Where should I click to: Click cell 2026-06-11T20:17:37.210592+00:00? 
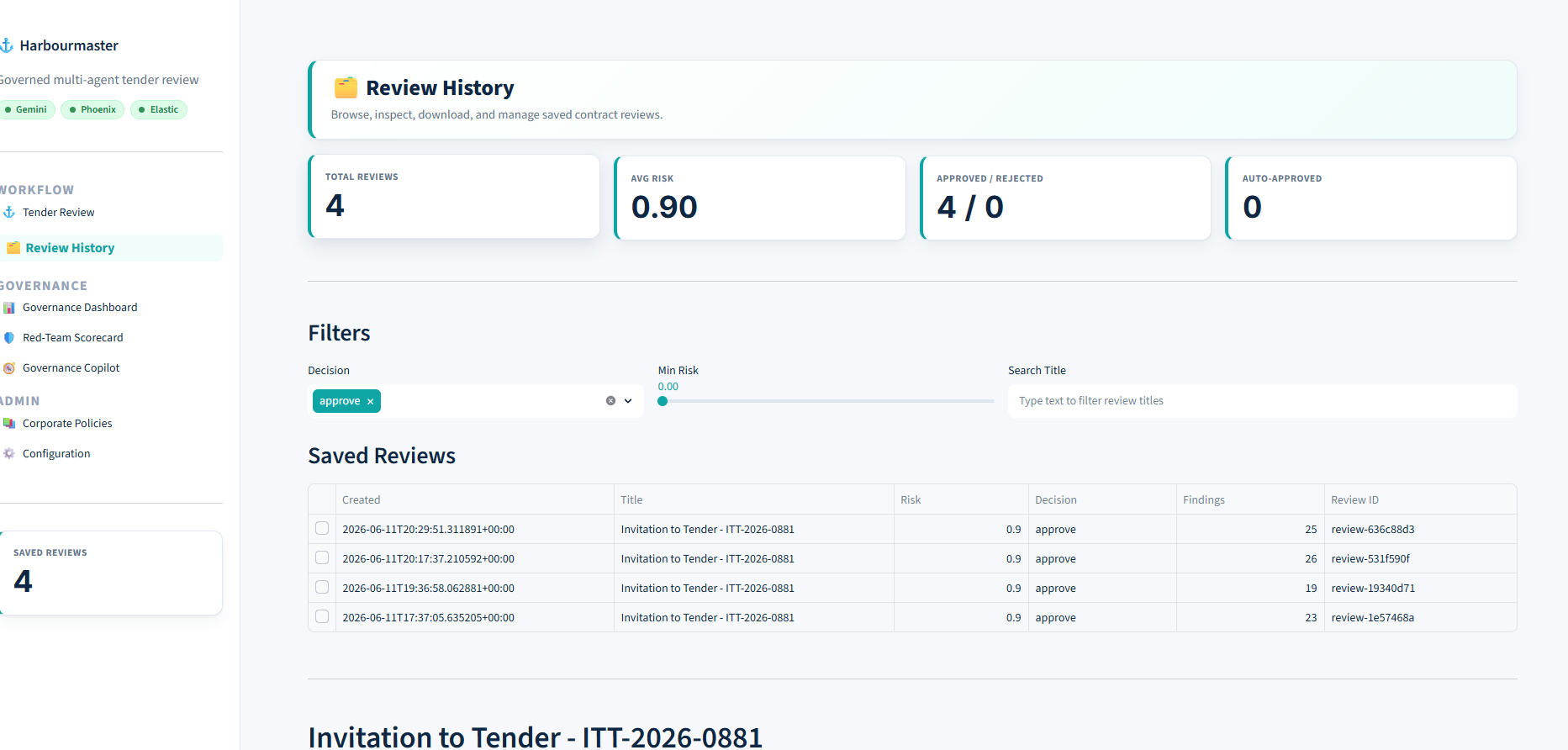tap(475, 558)
